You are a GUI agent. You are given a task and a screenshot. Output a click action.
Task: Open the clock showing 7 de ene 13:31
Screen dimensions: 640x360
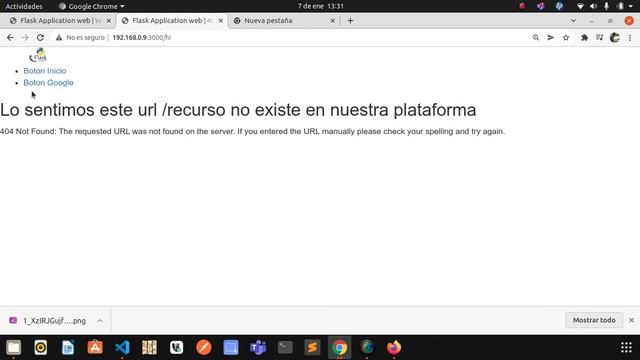point(320,6)
